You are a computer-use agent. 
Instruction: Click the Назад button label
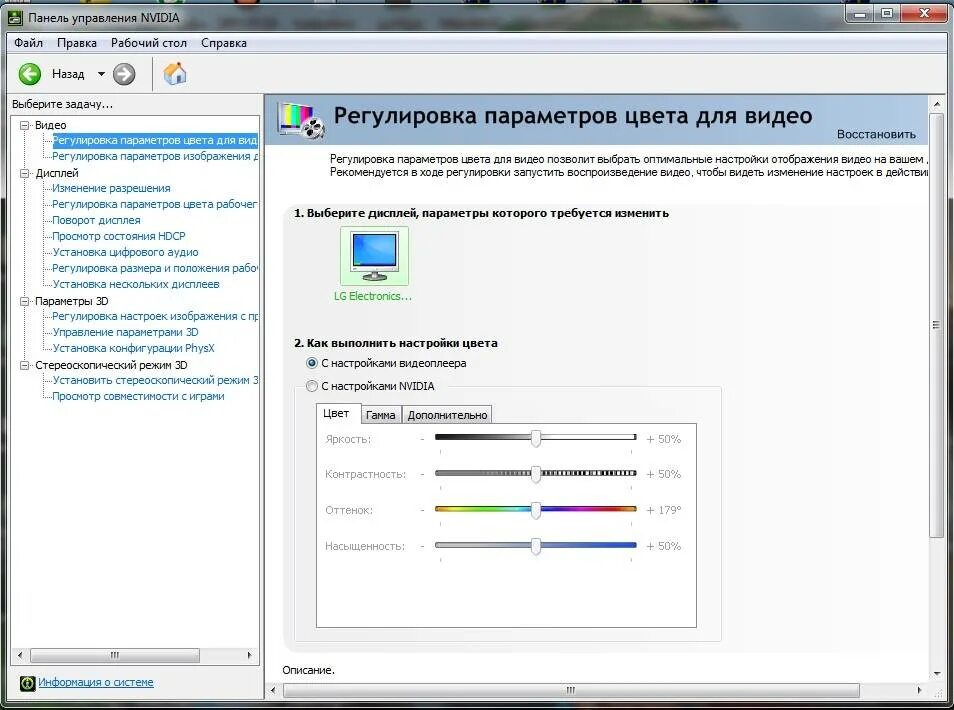click(x=68, y=74)
